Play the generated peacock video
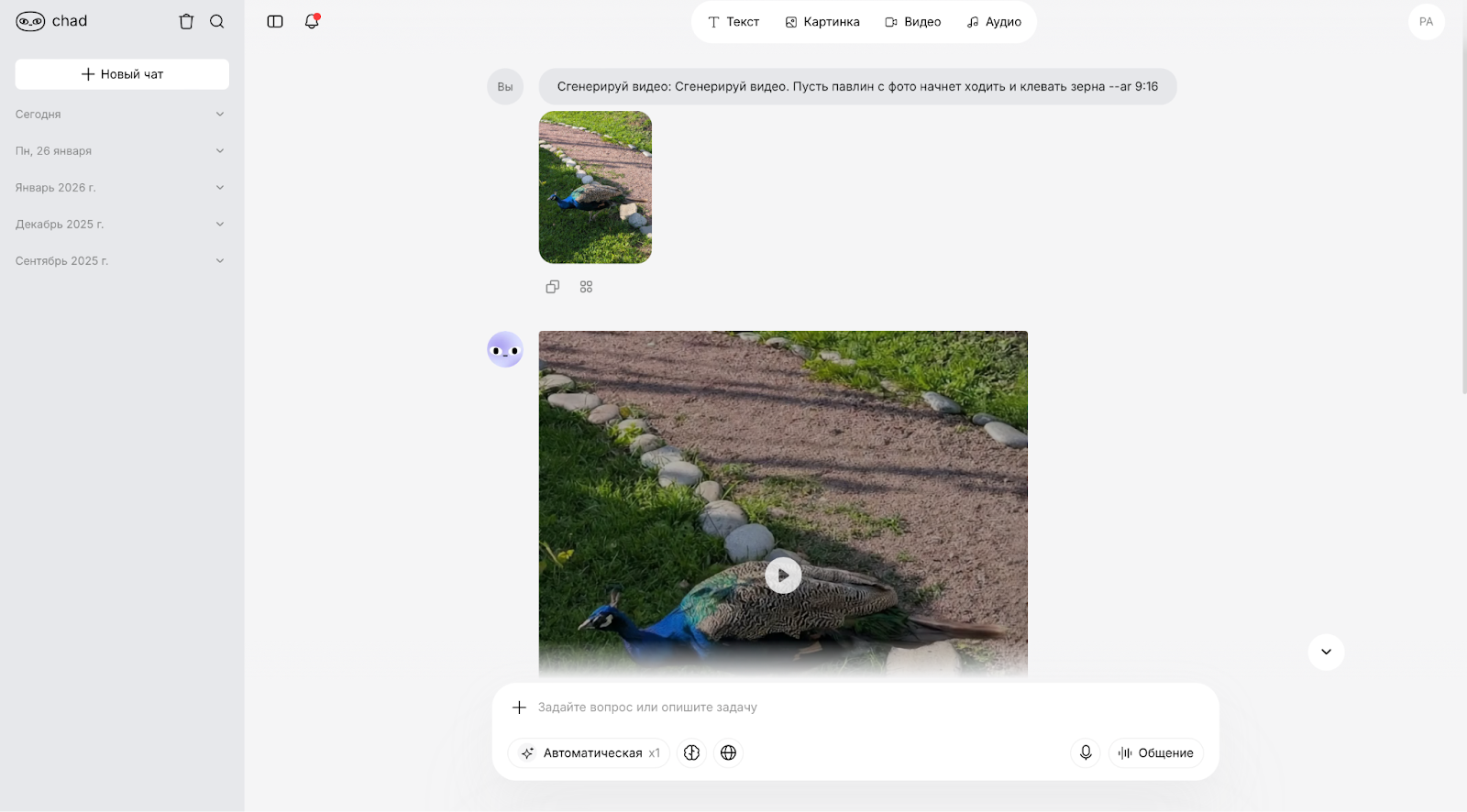This screenshot has width=1467, height=812. (783, 576)
